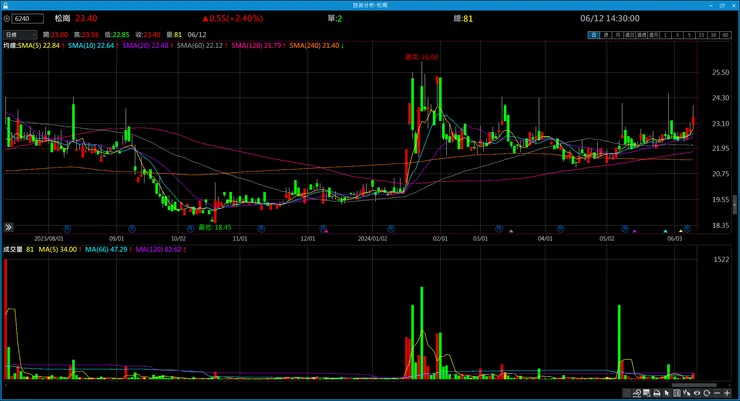Click the event marker near 10/02 date
Screen dimensions: 740x401
click(x=190, y=229)
